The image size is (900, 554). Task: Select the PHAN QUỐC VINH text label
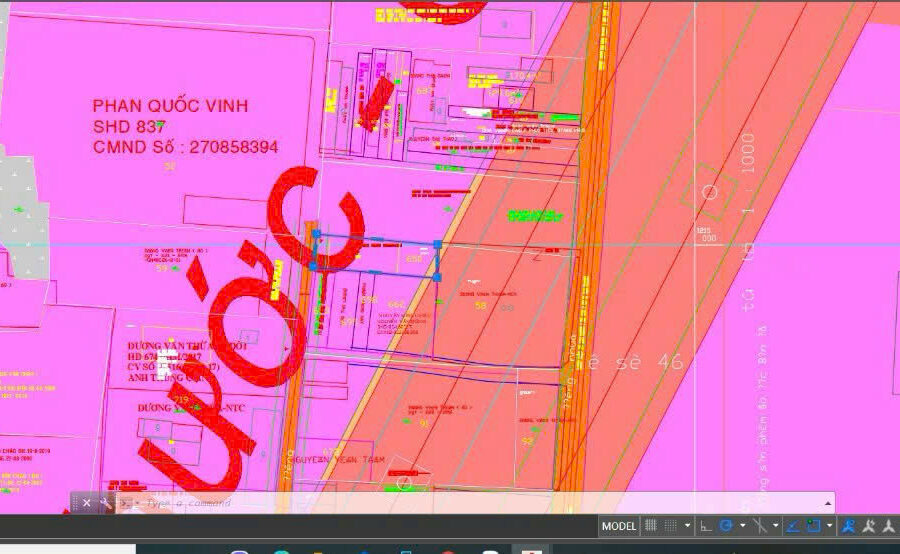(170, 106)
